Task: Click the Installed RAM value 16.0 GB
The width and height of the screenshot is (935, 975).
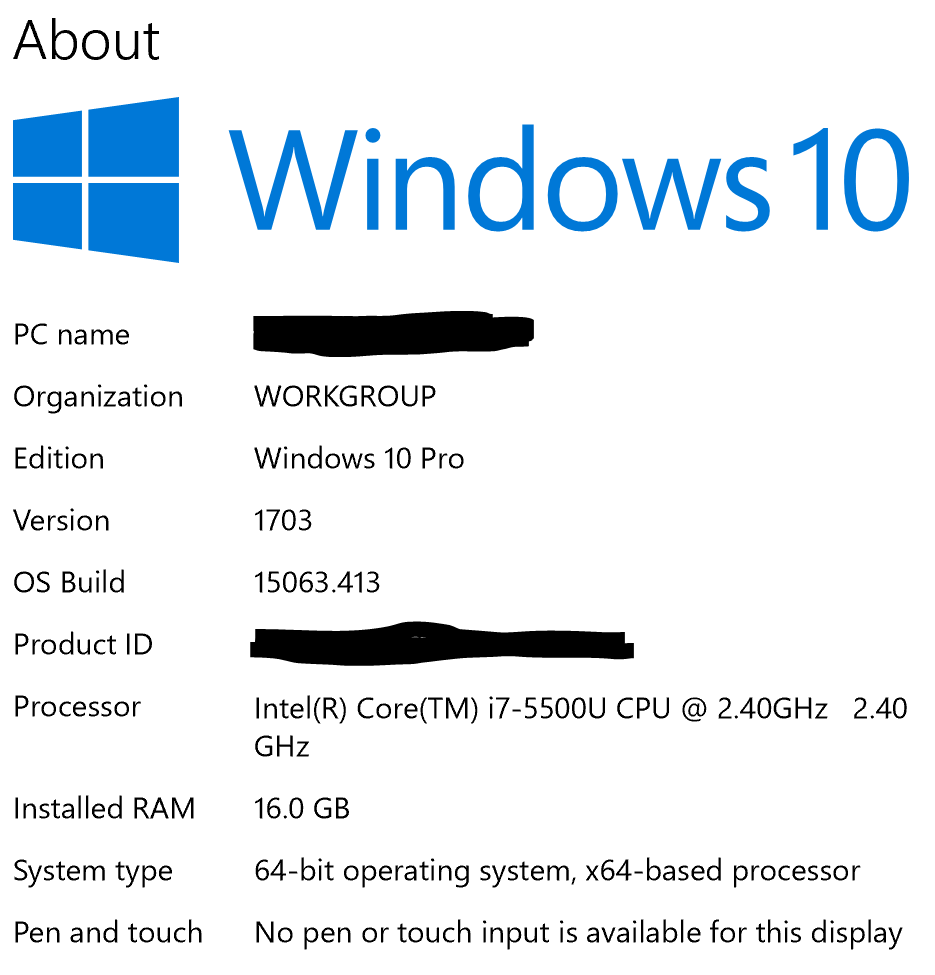Action: tap(305, 809)
